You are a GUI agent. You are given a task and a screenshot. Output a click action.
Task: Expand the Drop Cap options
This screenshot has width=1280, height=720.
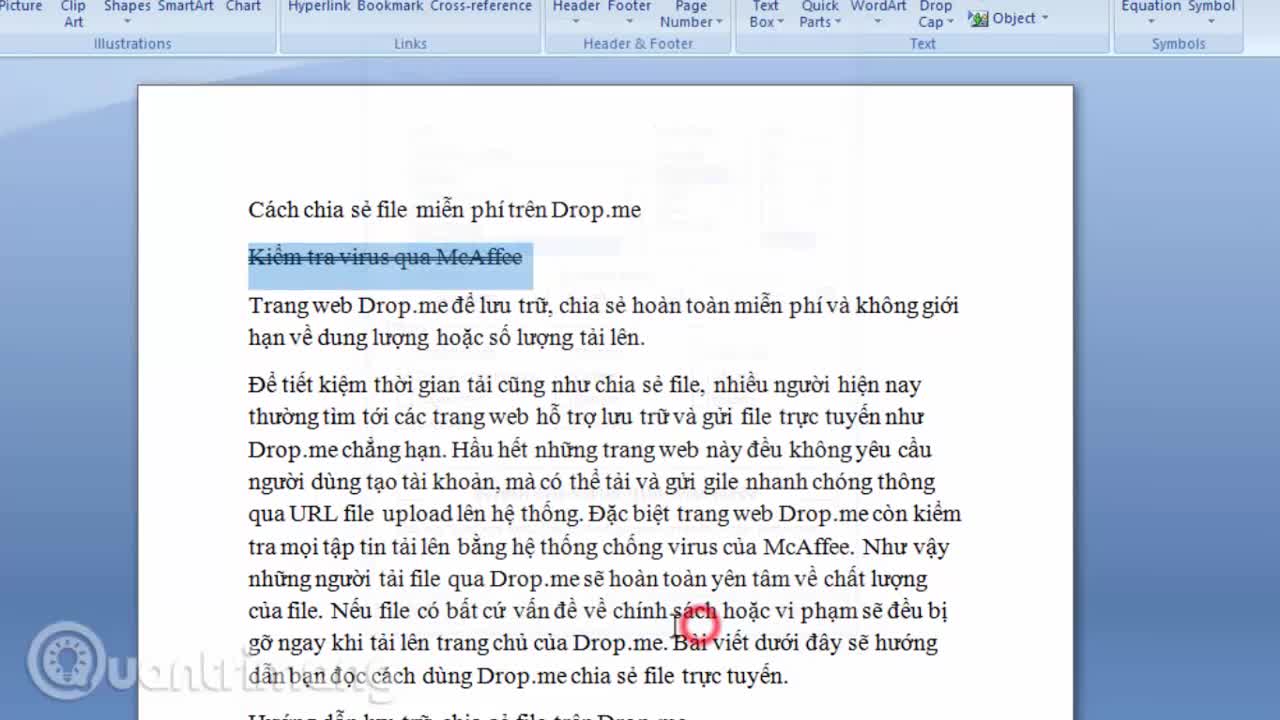tap(936, 14)
